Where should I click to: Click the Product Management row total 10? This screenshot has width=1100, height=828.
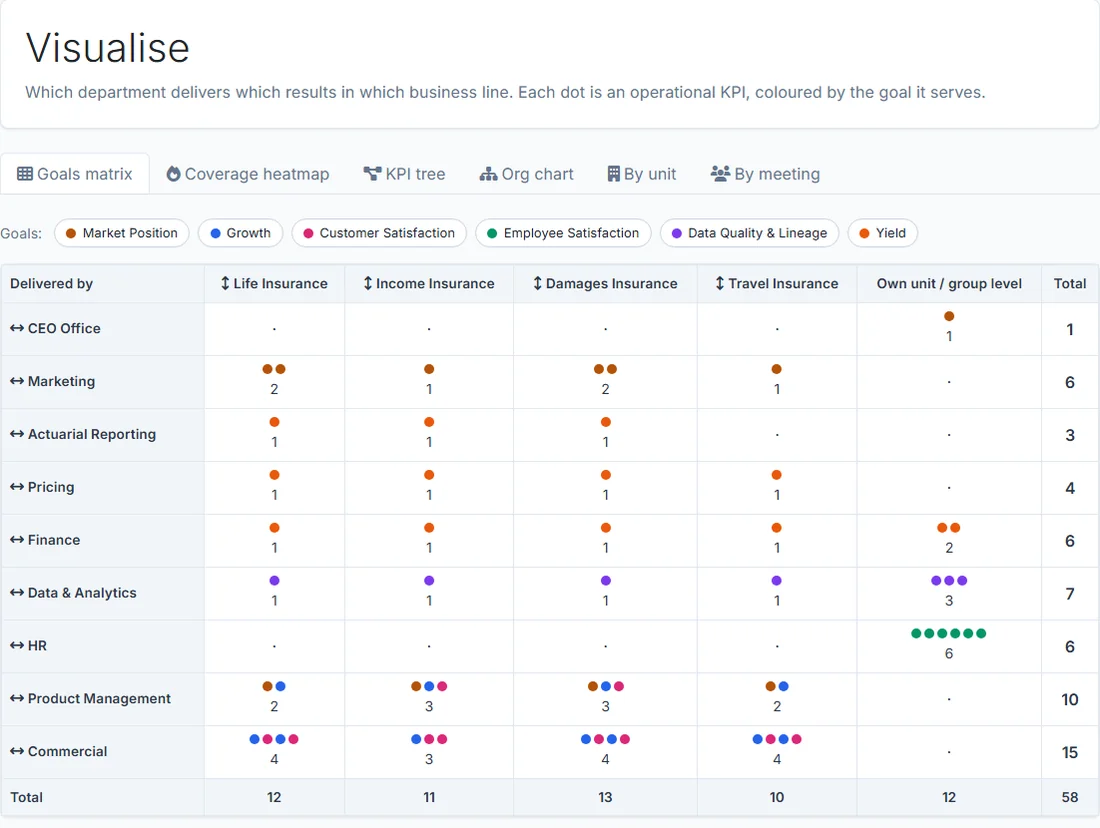(1070, 700)
